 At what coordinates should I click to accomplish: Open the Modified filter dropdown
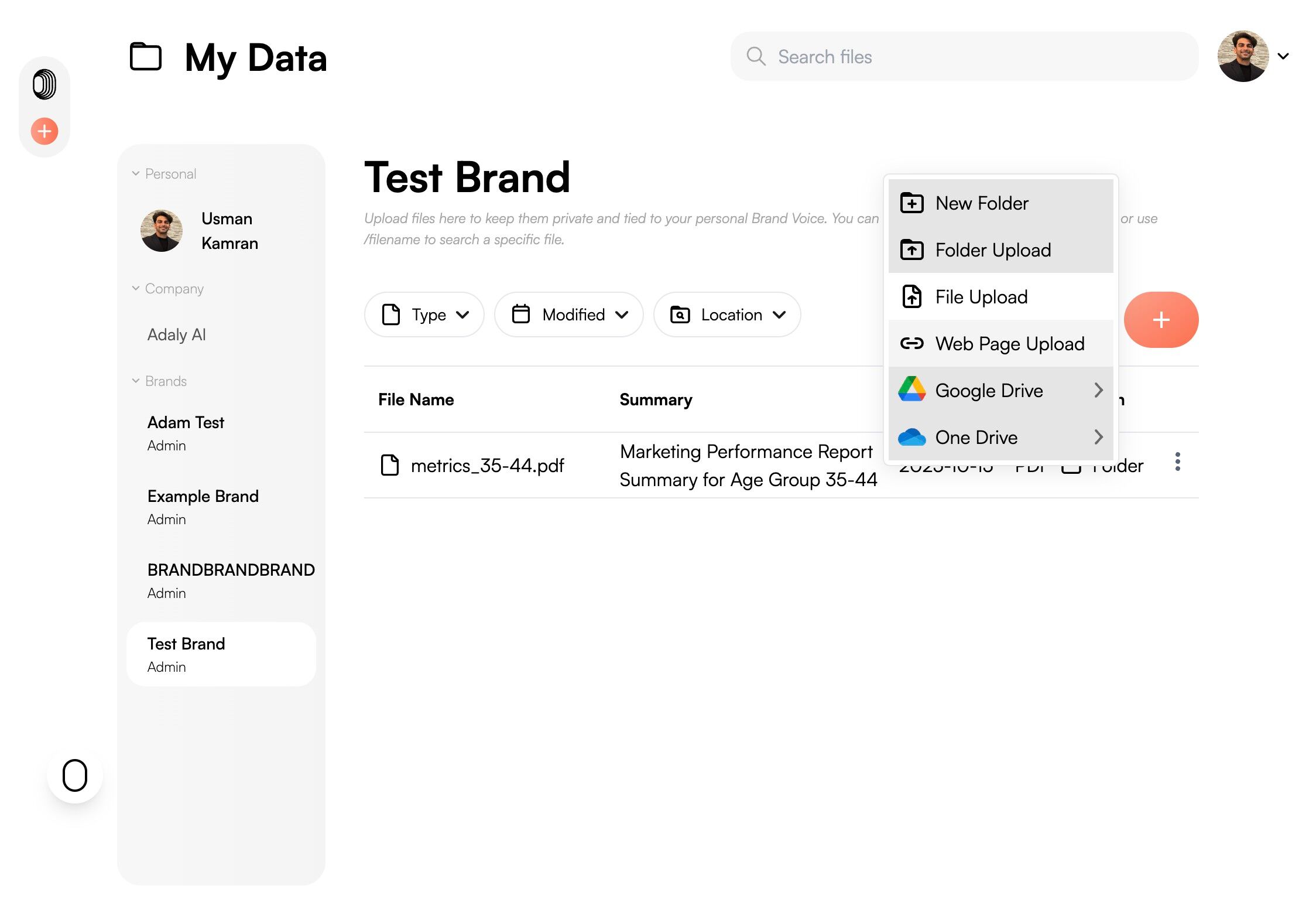[x=569, y=315]
